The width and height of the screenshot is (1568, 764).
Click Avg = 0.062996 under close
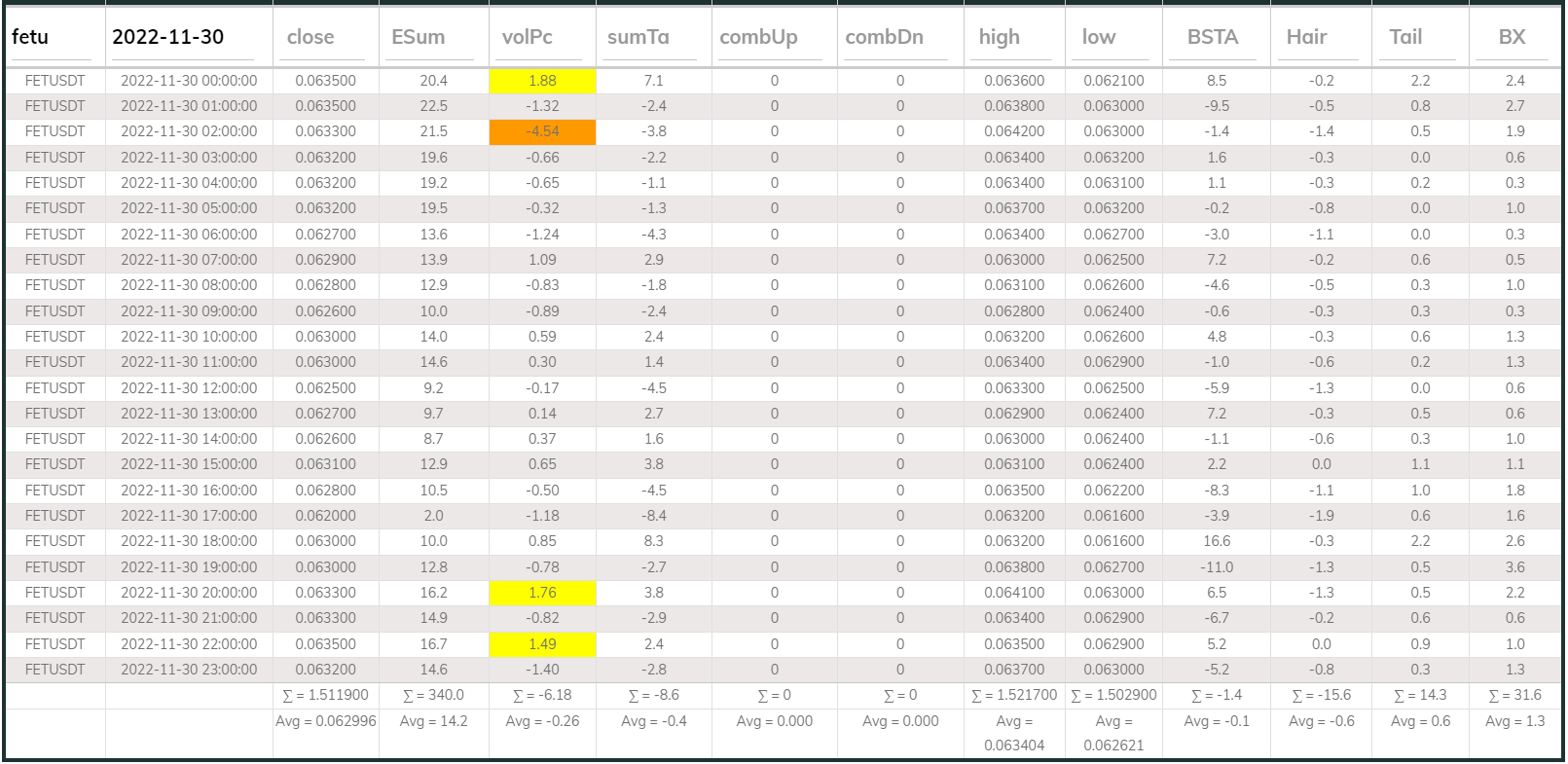(x=326, y=721)
